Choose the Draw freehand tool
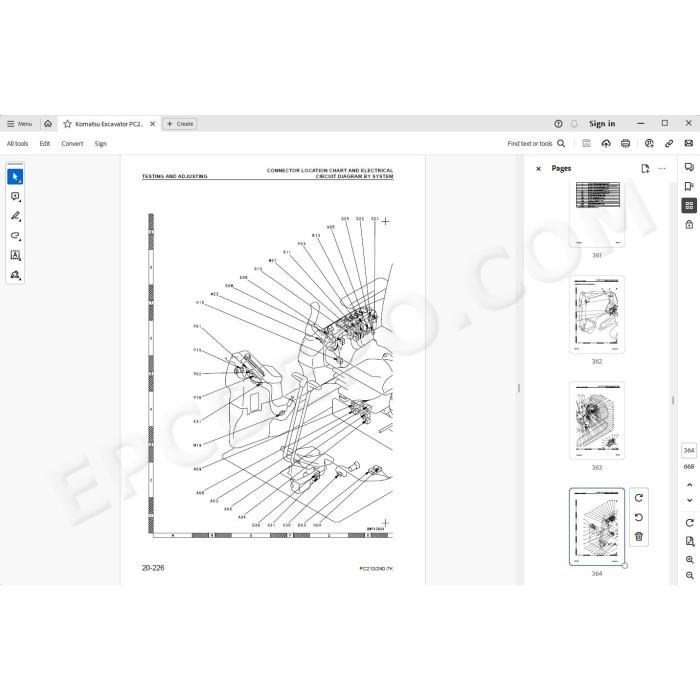The width and height of the screenshot is (700, 700). 15,235
